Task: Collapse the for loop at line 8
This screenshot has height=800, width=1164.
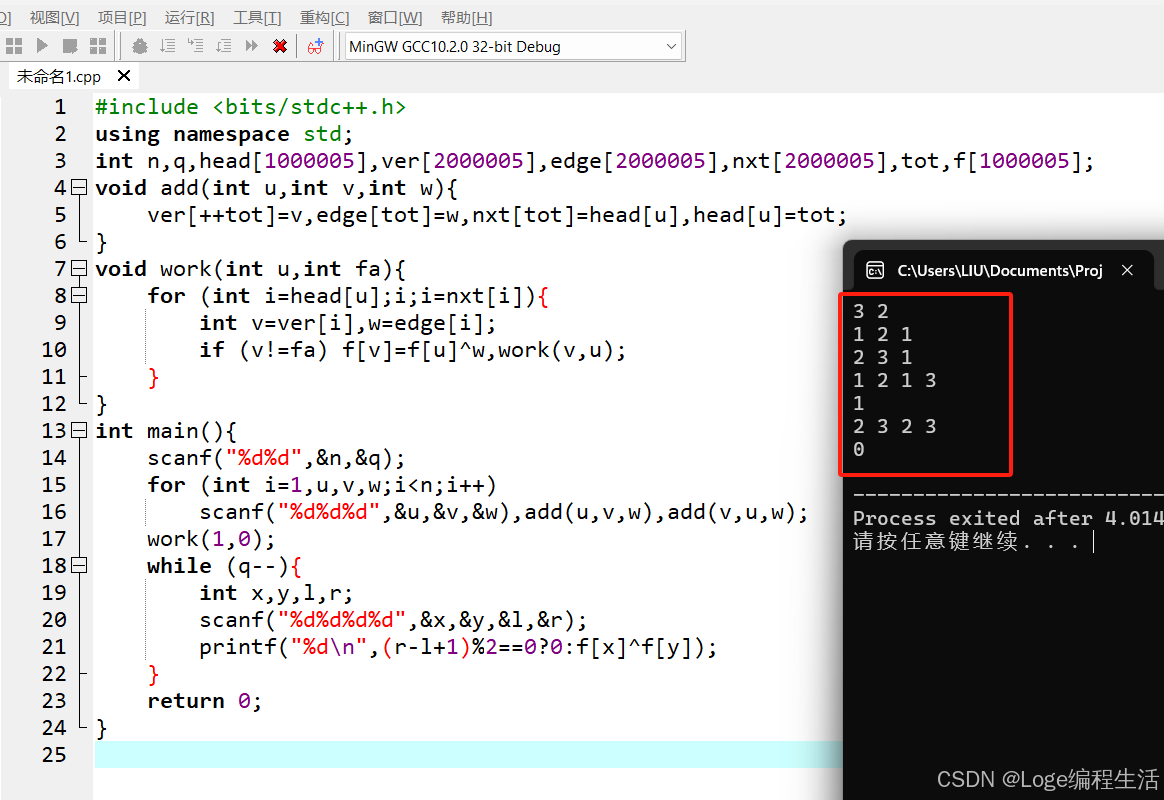Action: 79,295
